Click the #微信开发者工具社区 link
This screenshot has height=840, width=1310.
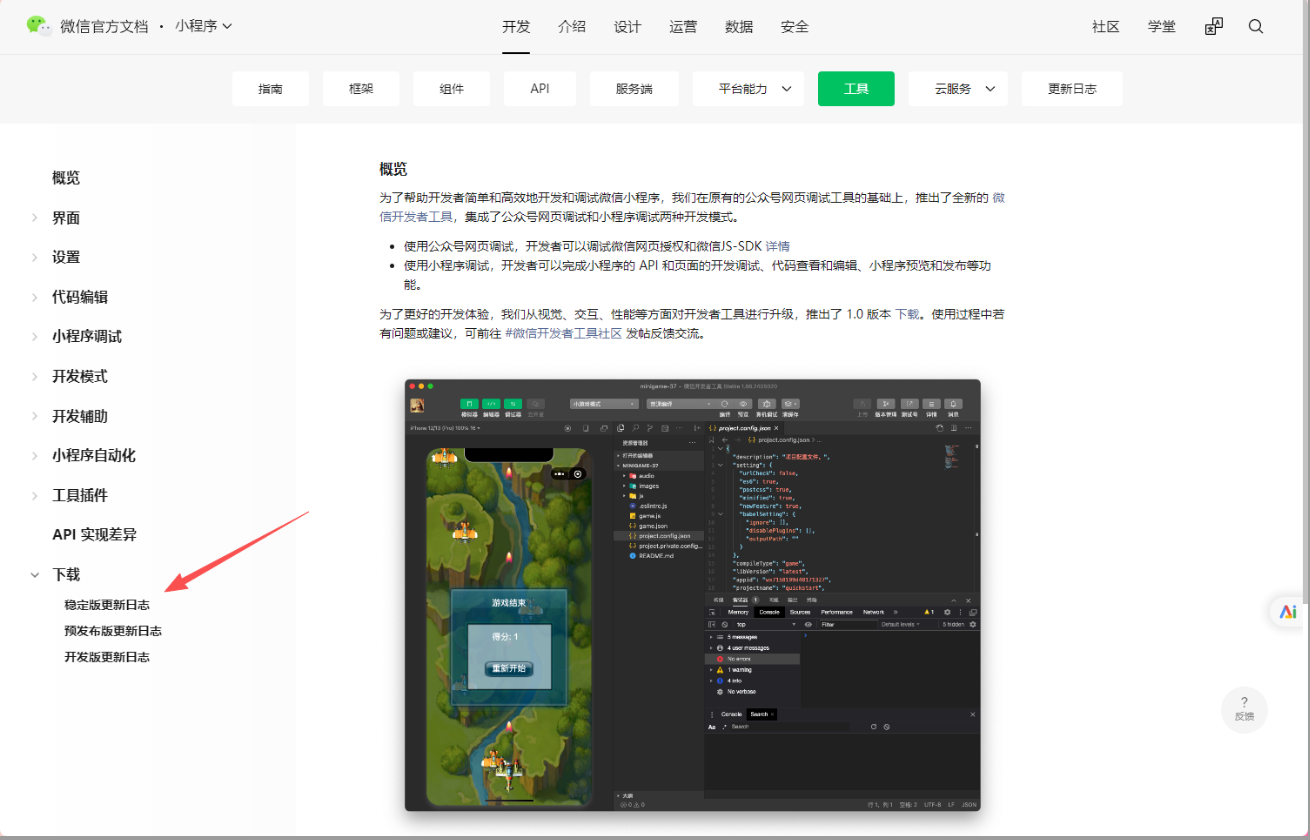click(x=563, y=334)
